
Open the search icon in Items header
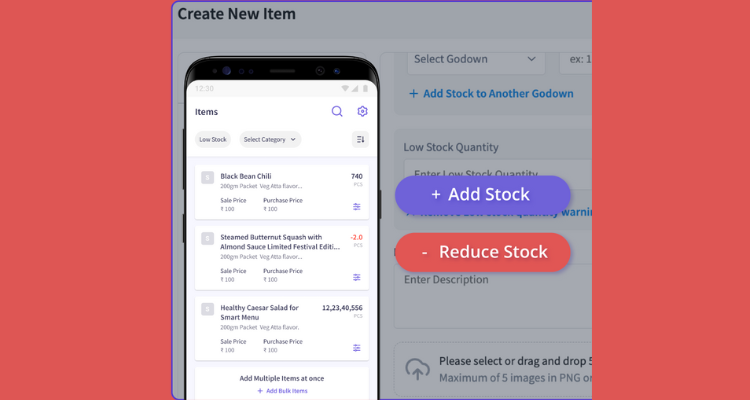pyautogui.click(x=337, y=111)
